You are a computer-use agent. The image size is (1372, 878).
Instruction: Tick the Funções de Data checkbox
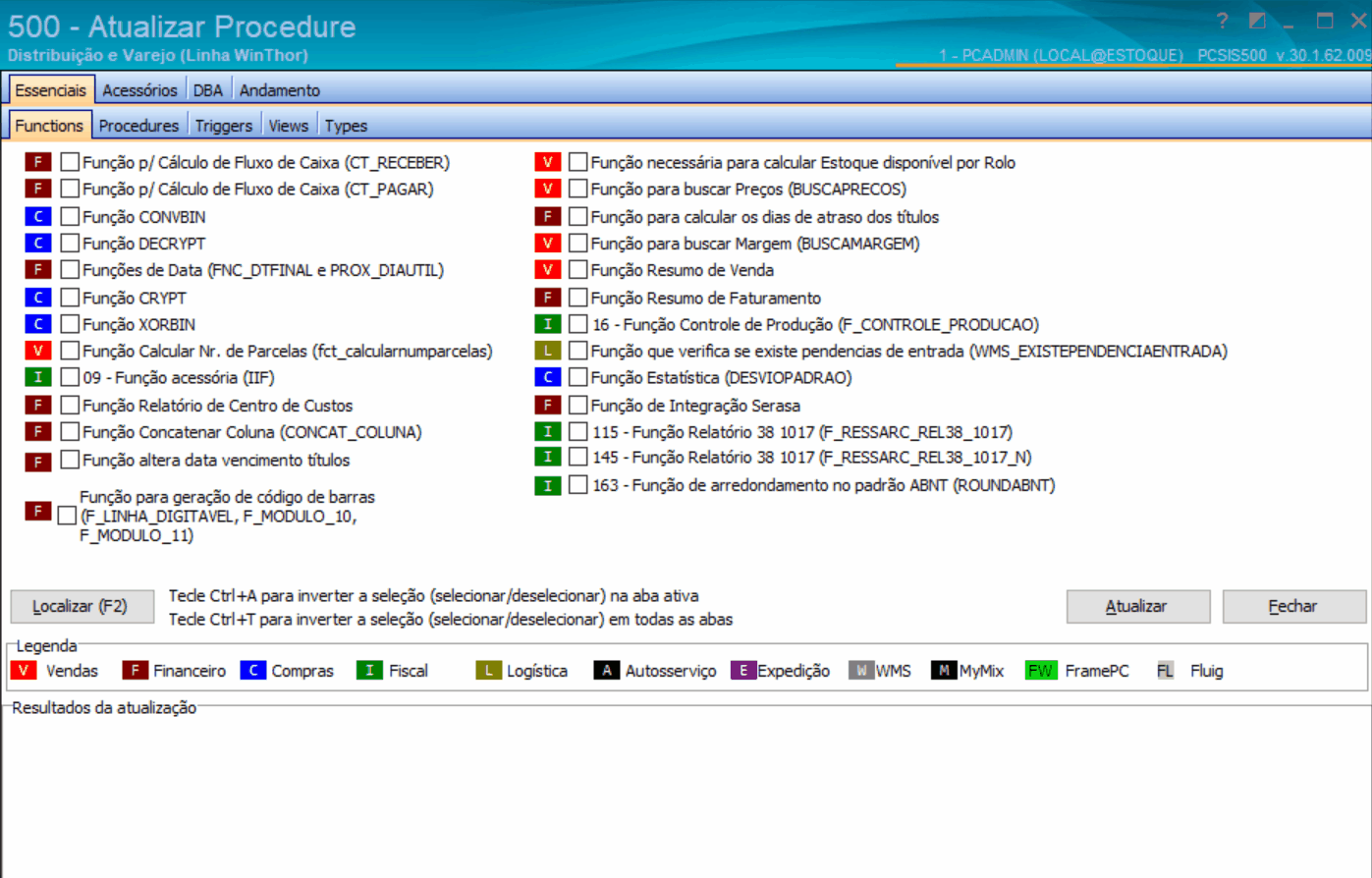[70, 269]
